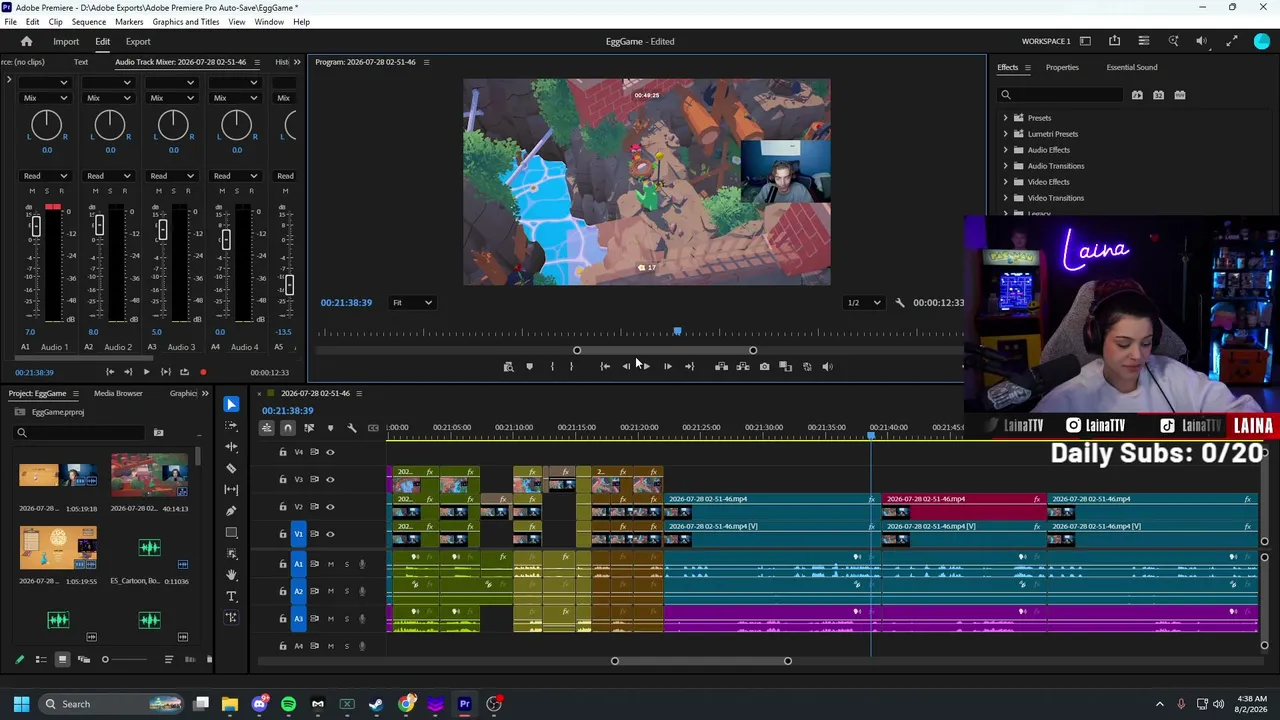
Task: Play the Audio Track Mixer transport
Action: [x=146, y=372]
